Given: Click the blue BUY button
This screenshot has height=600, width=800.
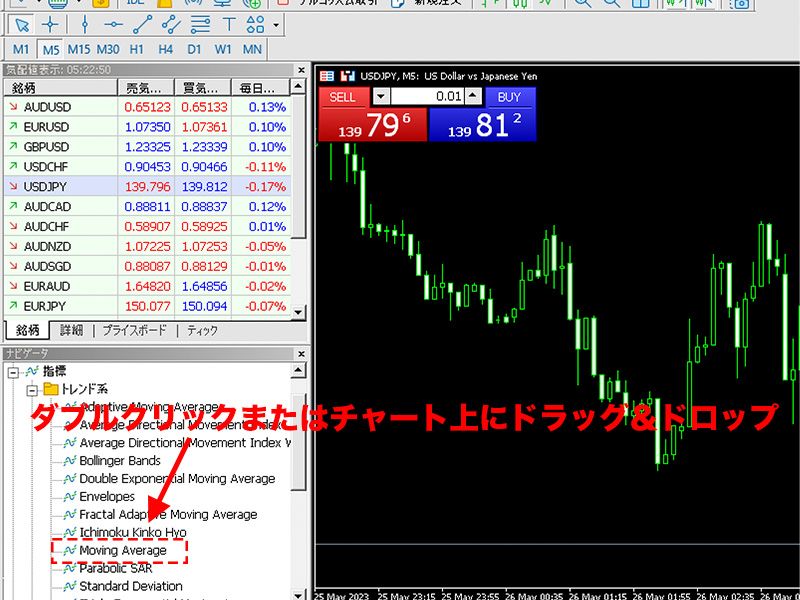Looking at the screenshot, I should (x=483, y=123).
